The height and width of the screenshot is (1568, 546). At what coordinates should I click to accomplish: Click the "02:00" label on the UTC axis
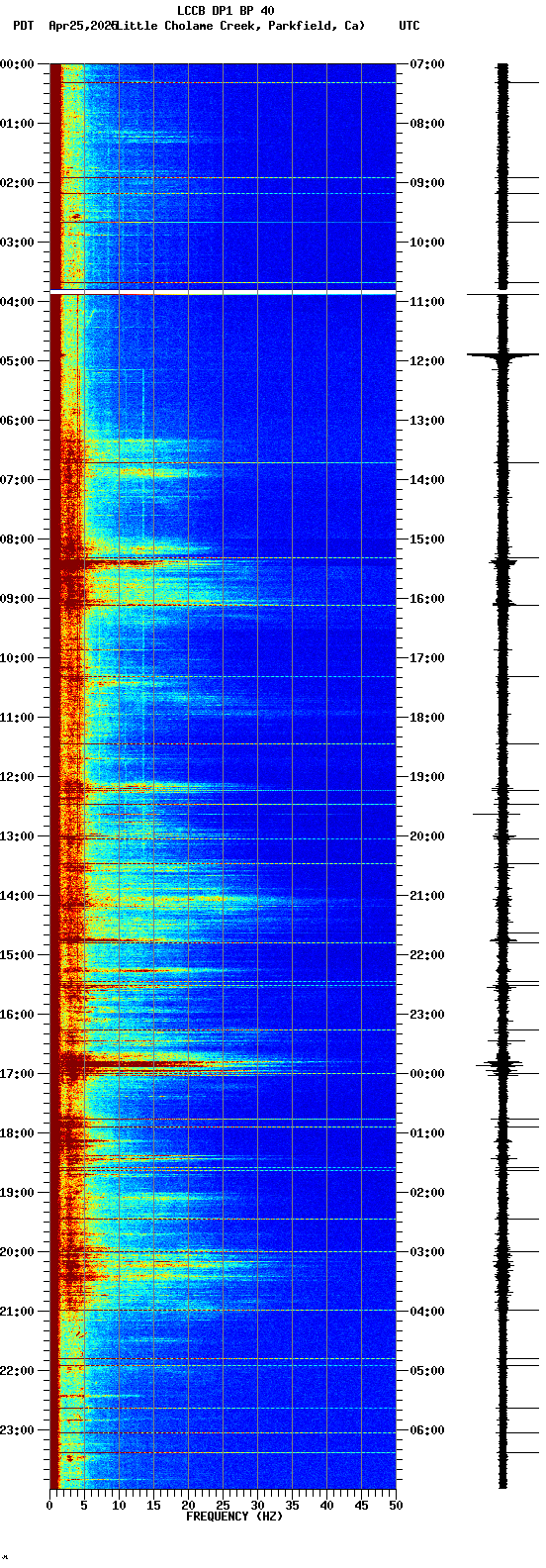click(x=427, y=1193)
